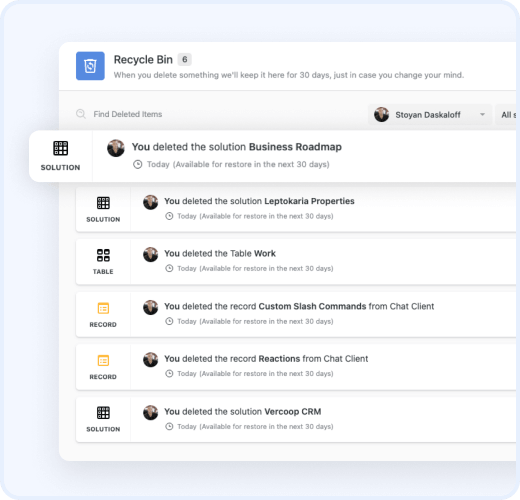This screenshot has height=500, width=520.
Task: Click restore availability text under Business Roadmap
Action: click(238, 164)
